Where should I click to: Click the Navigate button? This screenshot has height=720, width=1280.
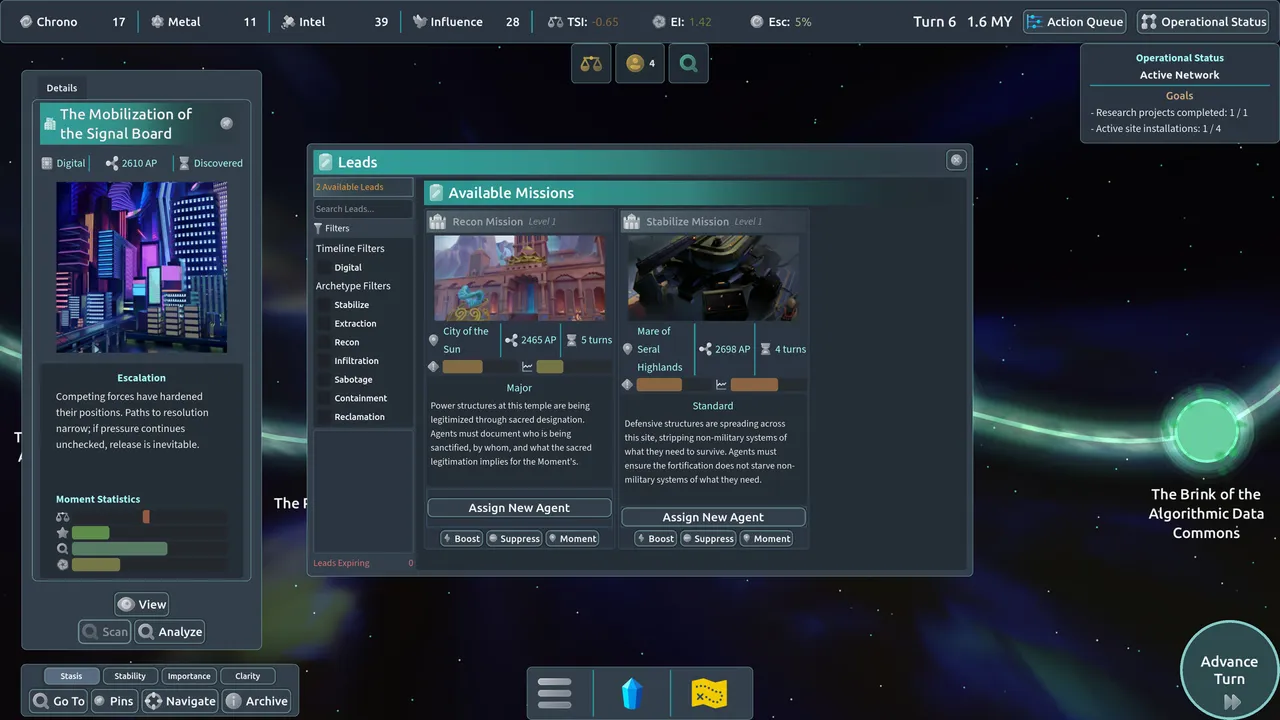[180, 701]
